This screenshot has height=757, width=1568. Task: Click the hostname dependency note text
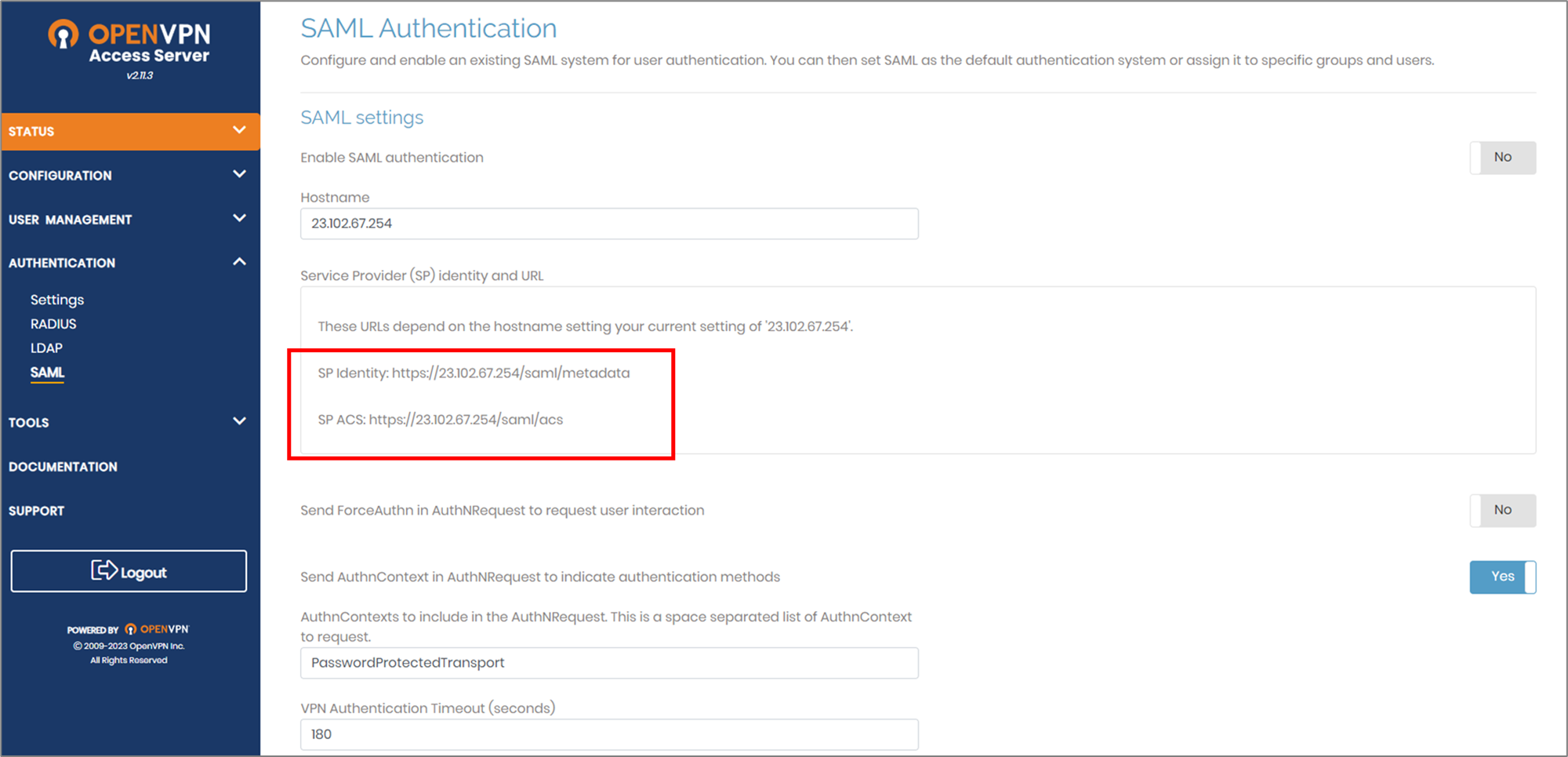click(x=586, y=326)
